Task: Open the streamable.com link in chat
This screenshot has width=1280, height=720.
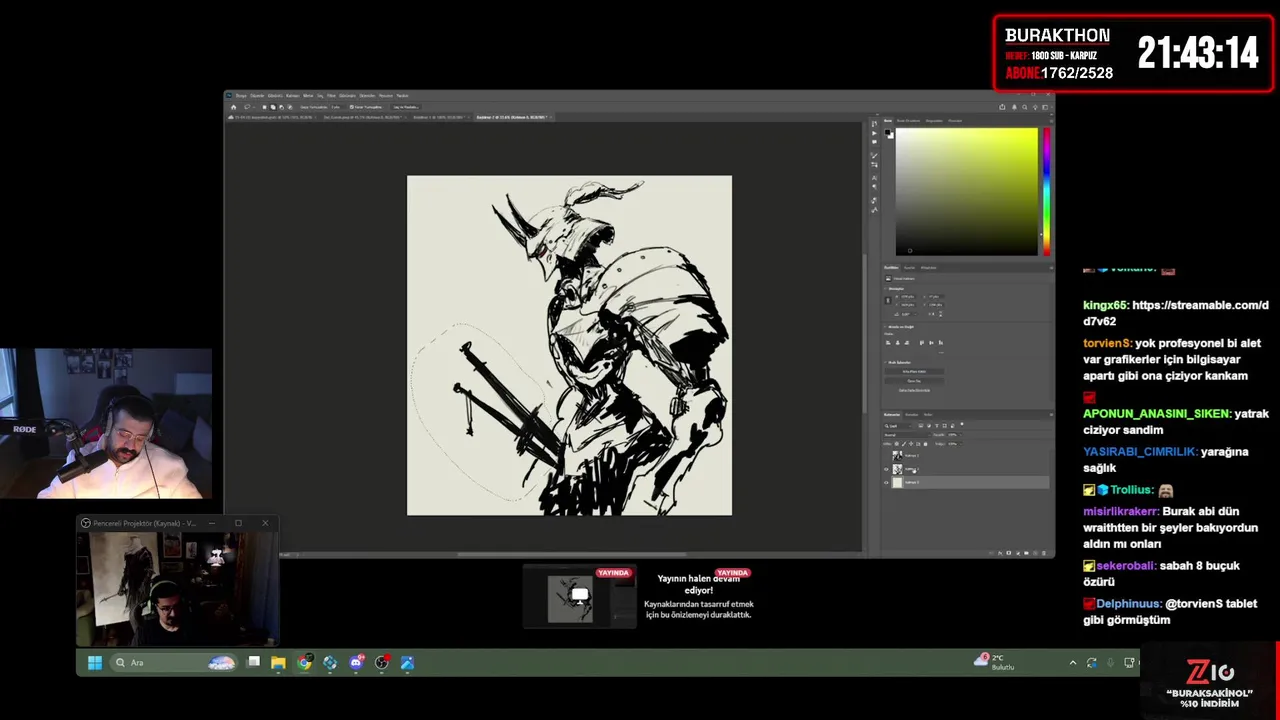Action: click(1176, 313)
